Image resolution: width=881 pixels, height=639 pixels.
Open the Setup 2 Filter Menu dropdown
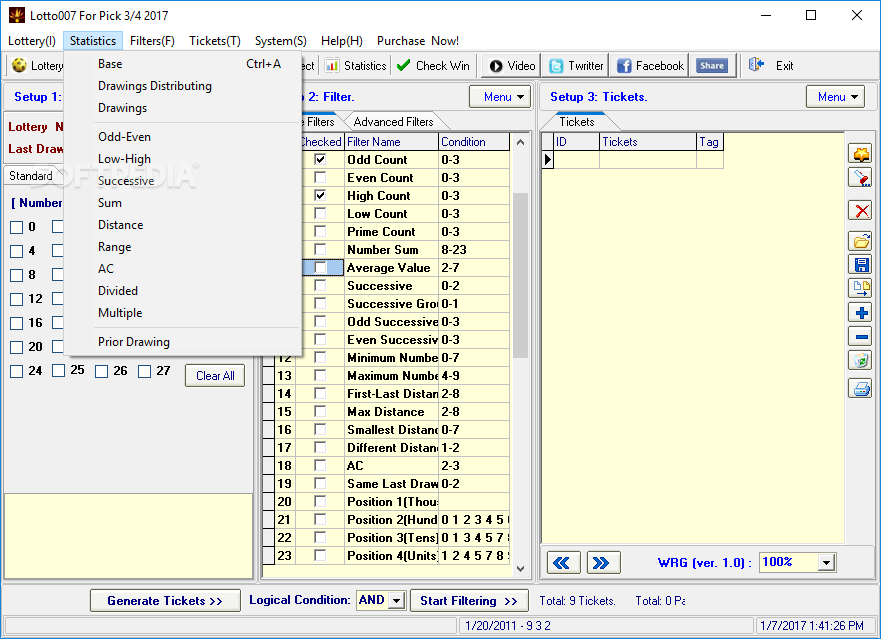pyautogui.click(x=500, y=97)
